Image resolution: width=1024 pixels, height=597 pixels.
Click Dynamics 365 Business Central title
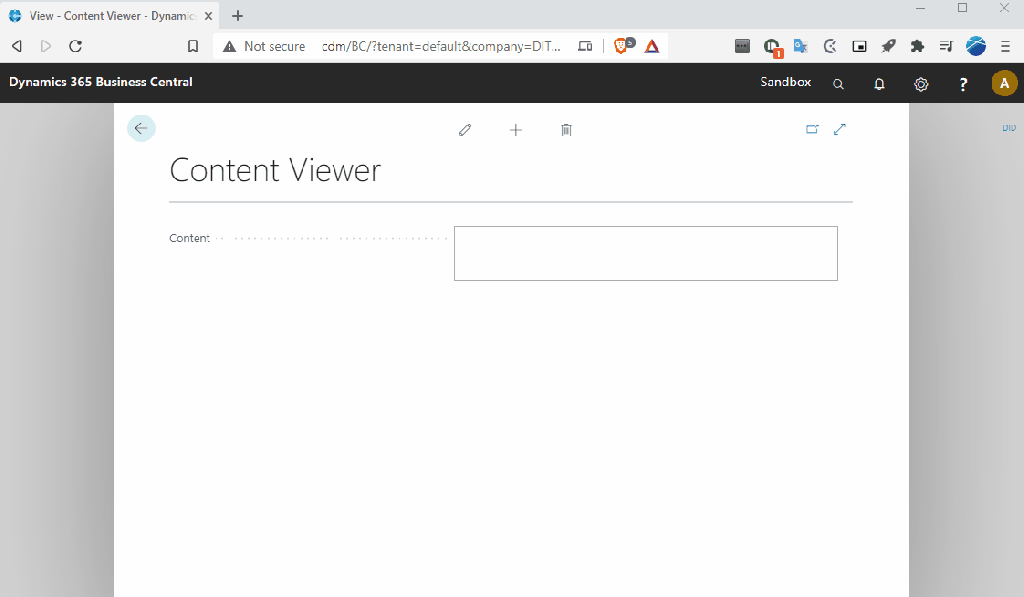pyautogui.click(x=101, y=82)
